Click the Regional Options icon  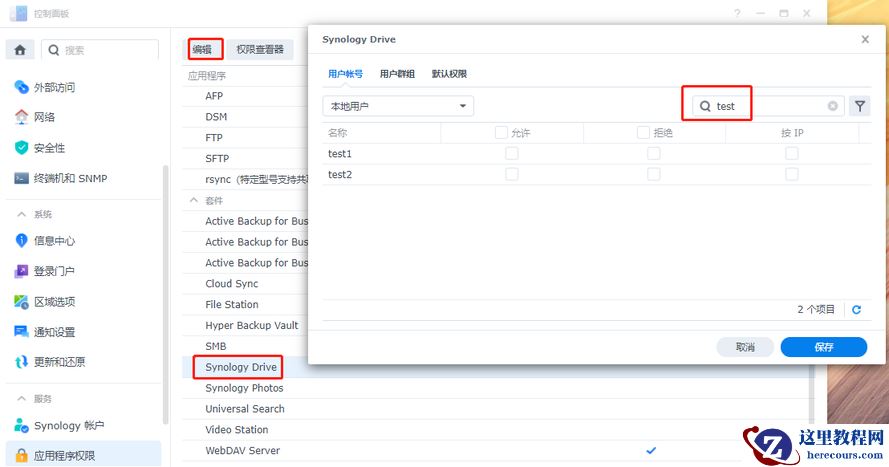(21, 302)
